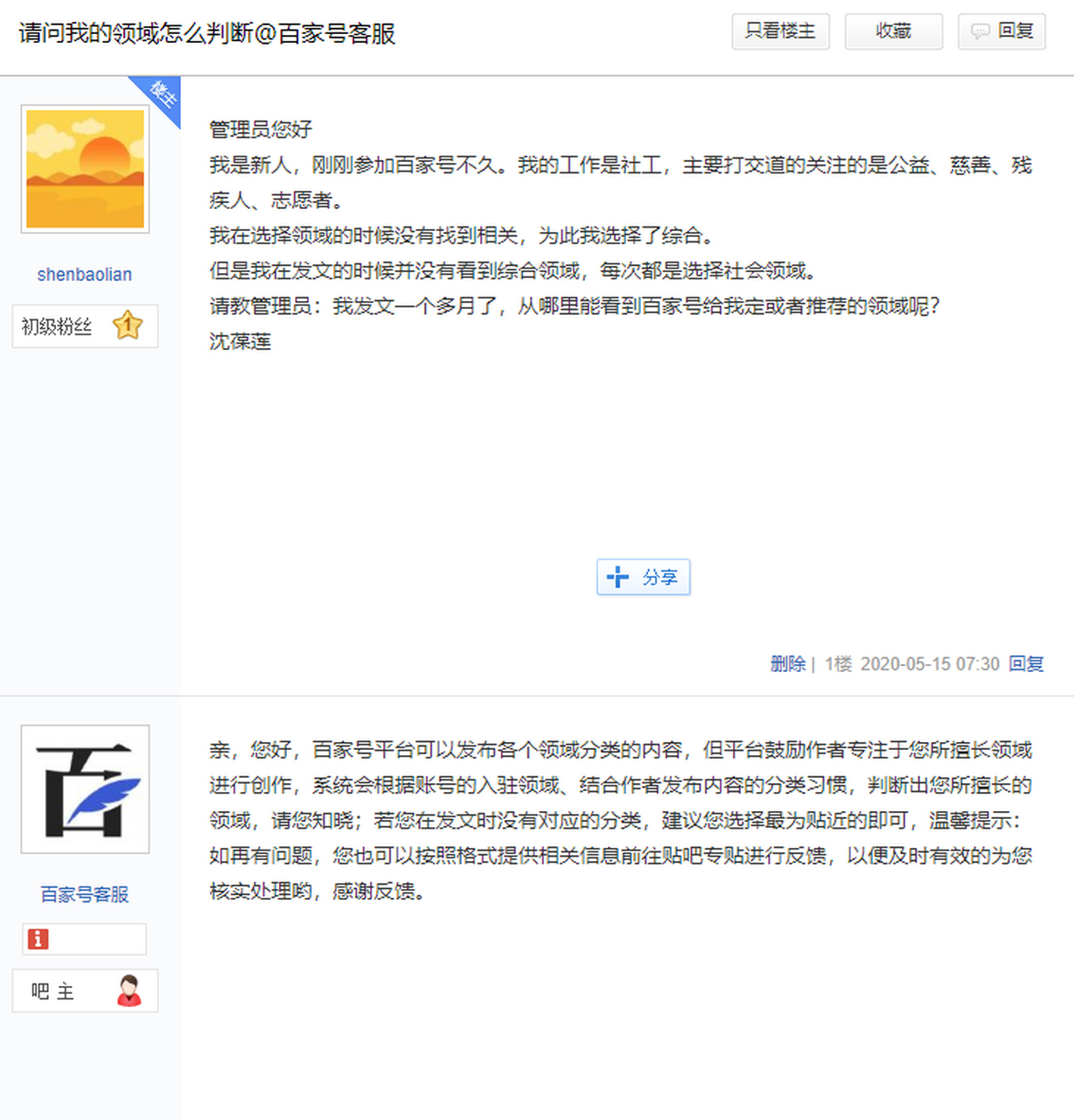Viewport: 1074px width, 1120px height.
Task: Click the signature 沈葆莲
Action: (x=241, y=341)
